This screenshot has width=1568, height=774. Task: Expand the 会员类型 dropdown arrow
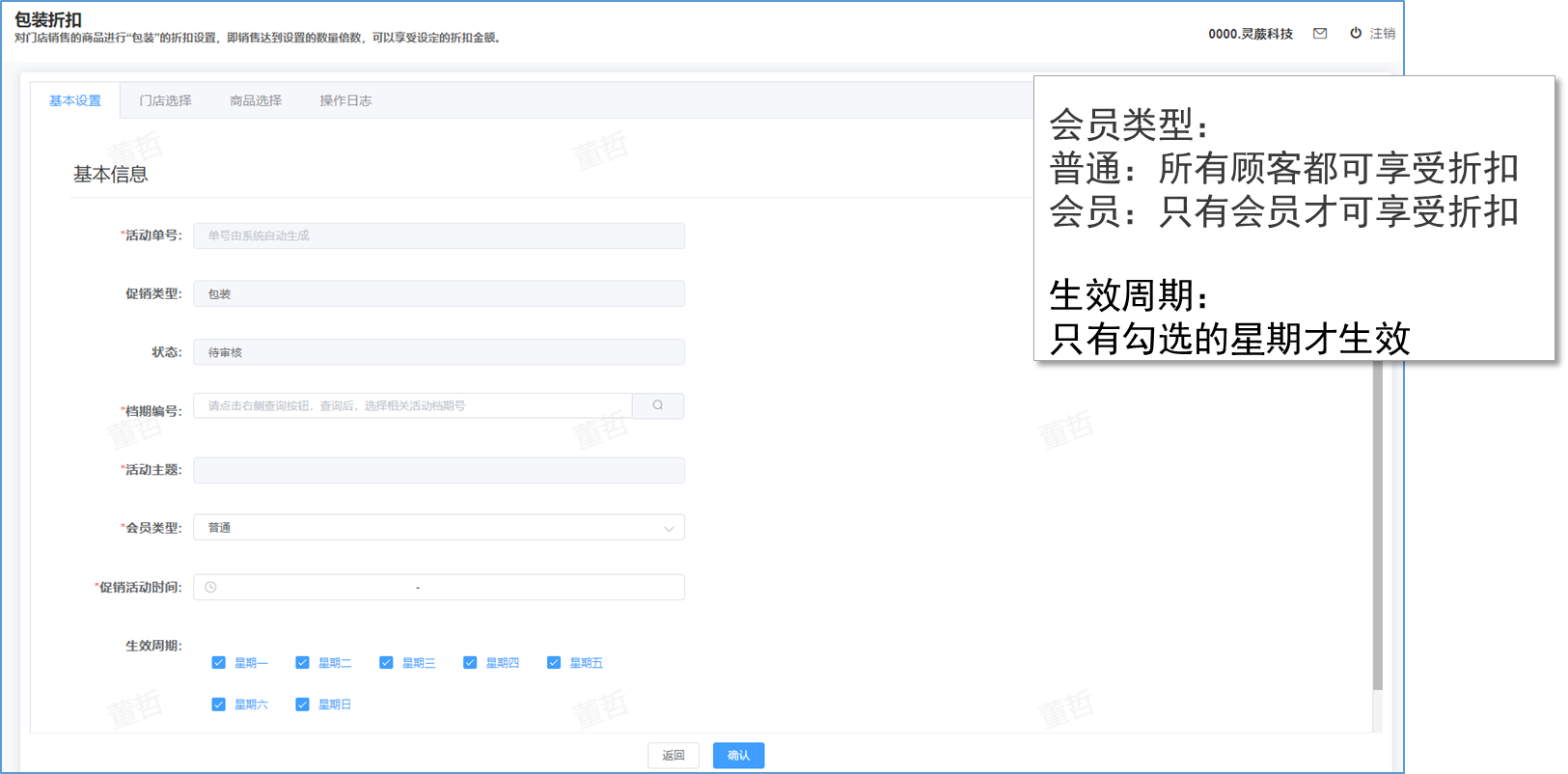click(x=669, y=528)
